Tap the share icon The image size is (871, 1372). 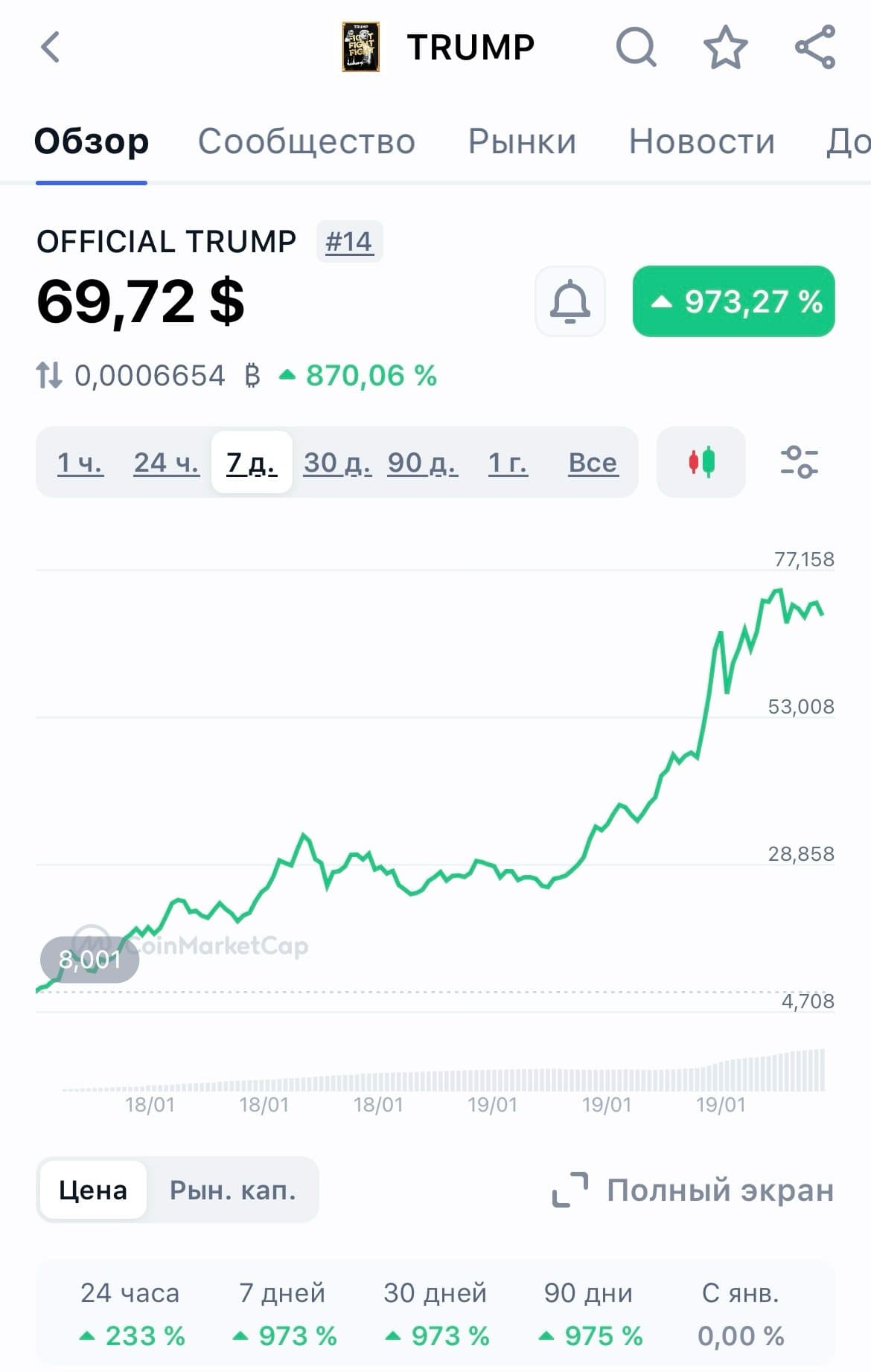coord(815,48)
